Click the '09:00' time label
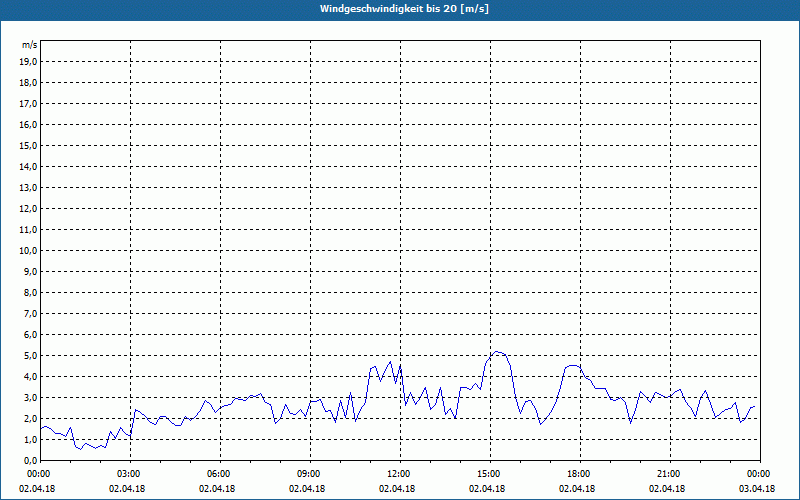The width and height of the screenshot is (800, 500). (311, 474)
